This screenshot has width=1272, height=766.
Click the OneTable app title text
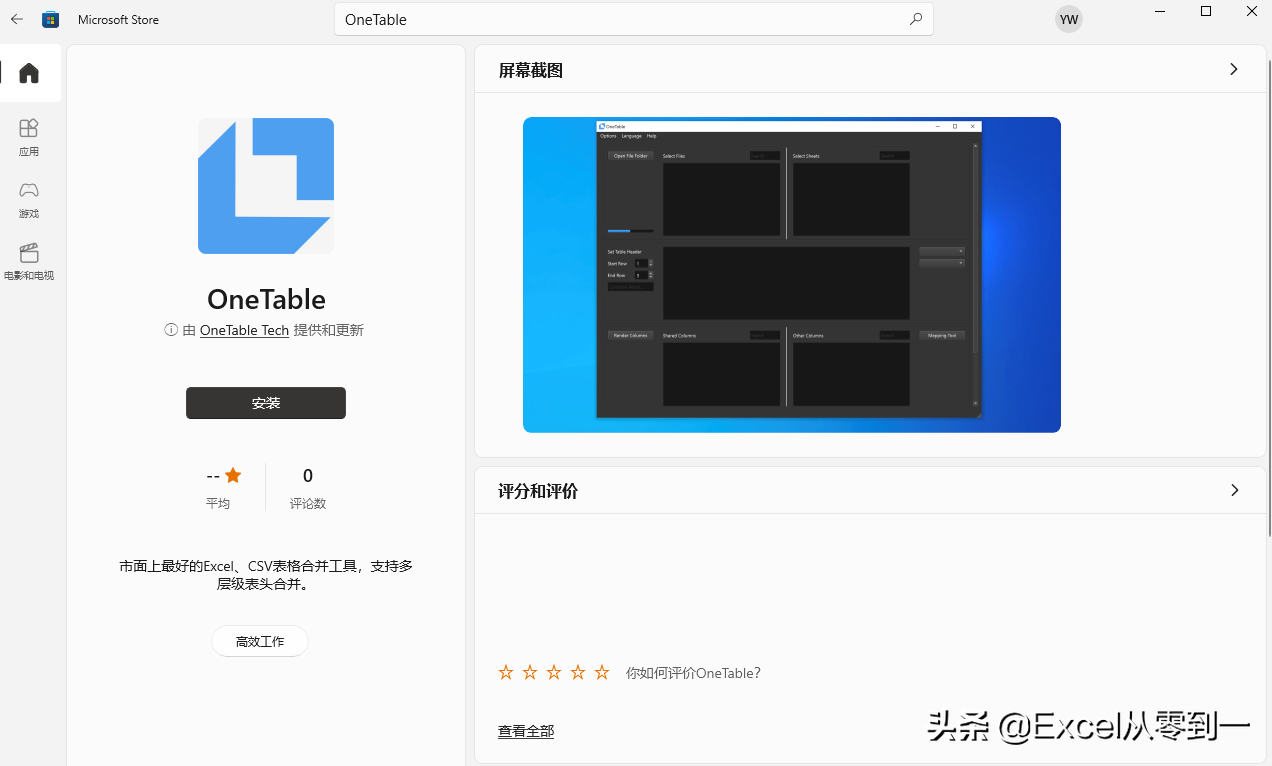pos(266,299)
